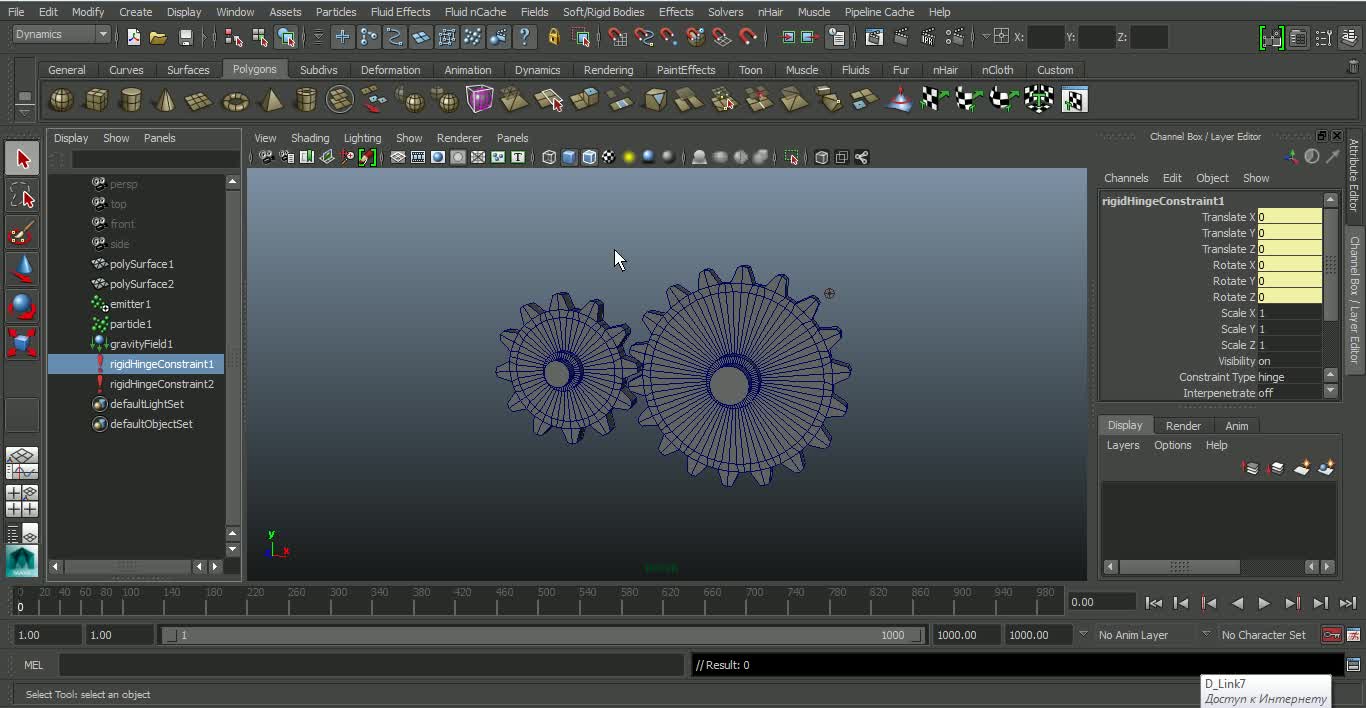The width and height of the screenshot is (1366, 708).
Task: Switch to the Anim layer tab
Action: 1237,426
